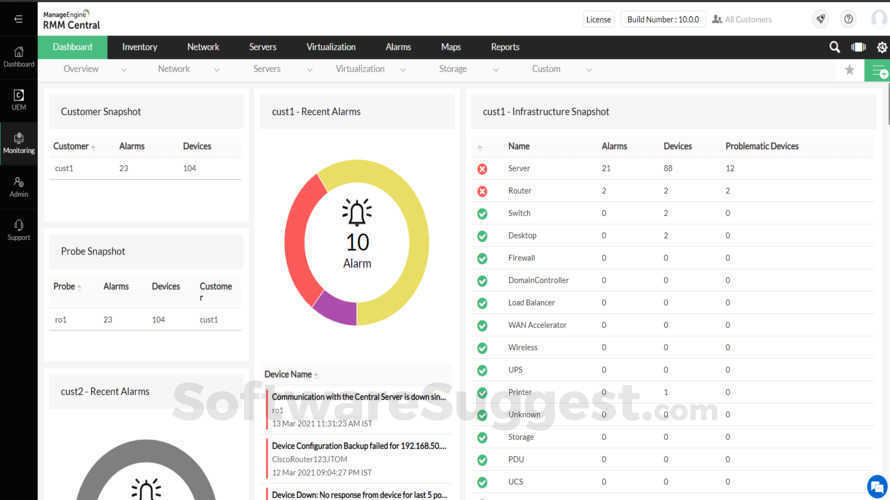
Task: Collapse the sidebar hamburger menu
Action: pos(18,19)
